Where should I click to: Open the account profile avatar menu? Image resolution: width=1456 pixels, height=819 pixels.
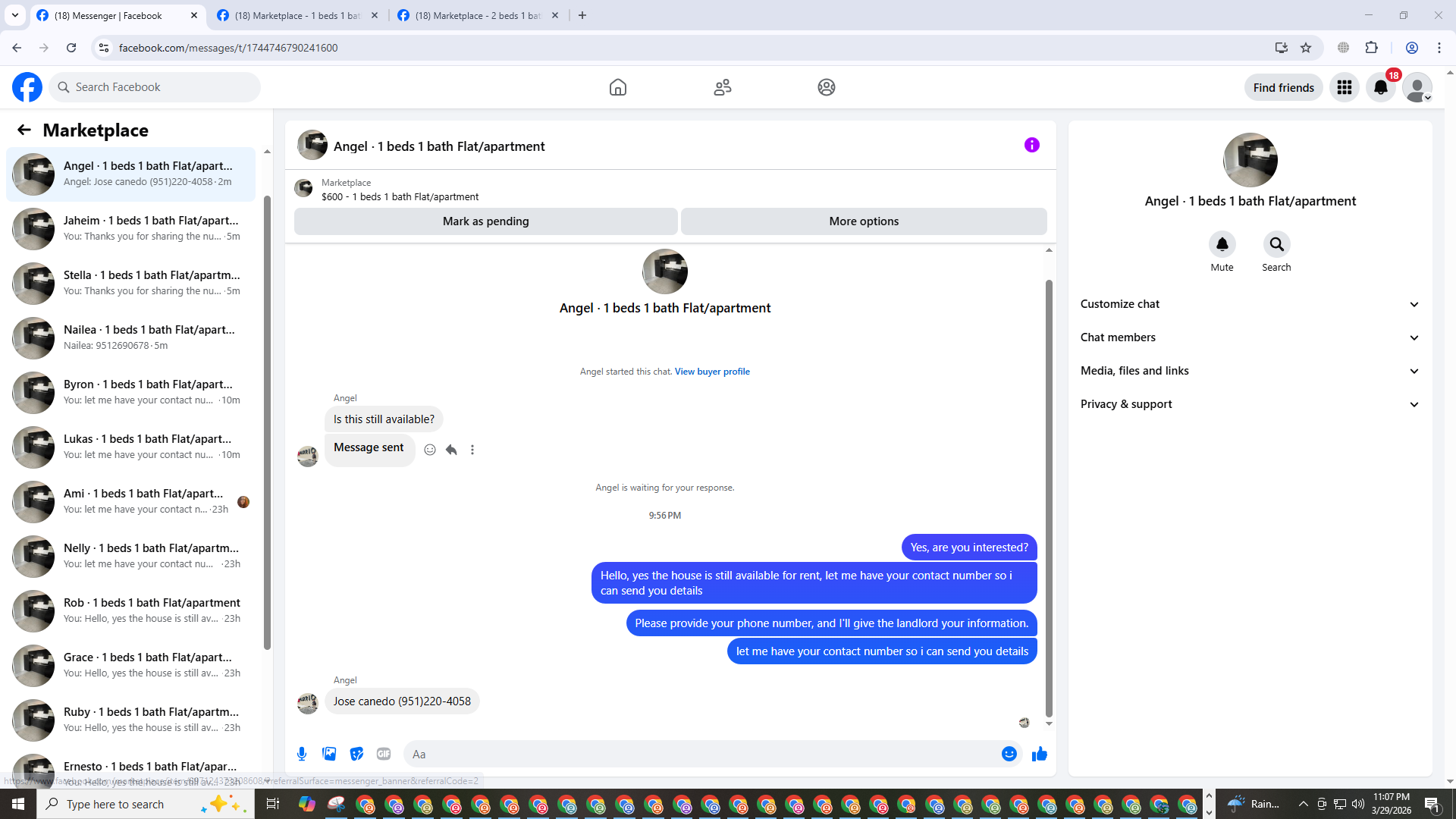tap(1417, 87)
